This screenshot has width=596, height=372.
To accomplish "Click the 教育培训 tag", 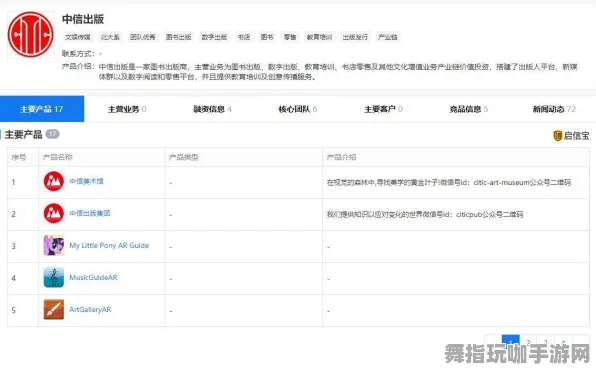I will pos(319,37).
